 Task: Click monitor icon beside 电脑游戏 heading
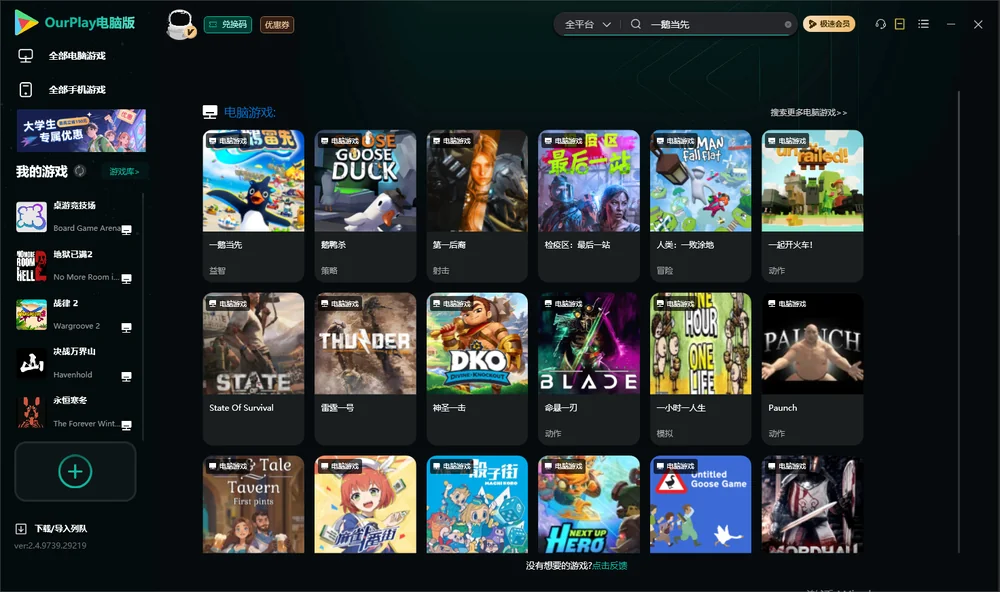[210, 112]
